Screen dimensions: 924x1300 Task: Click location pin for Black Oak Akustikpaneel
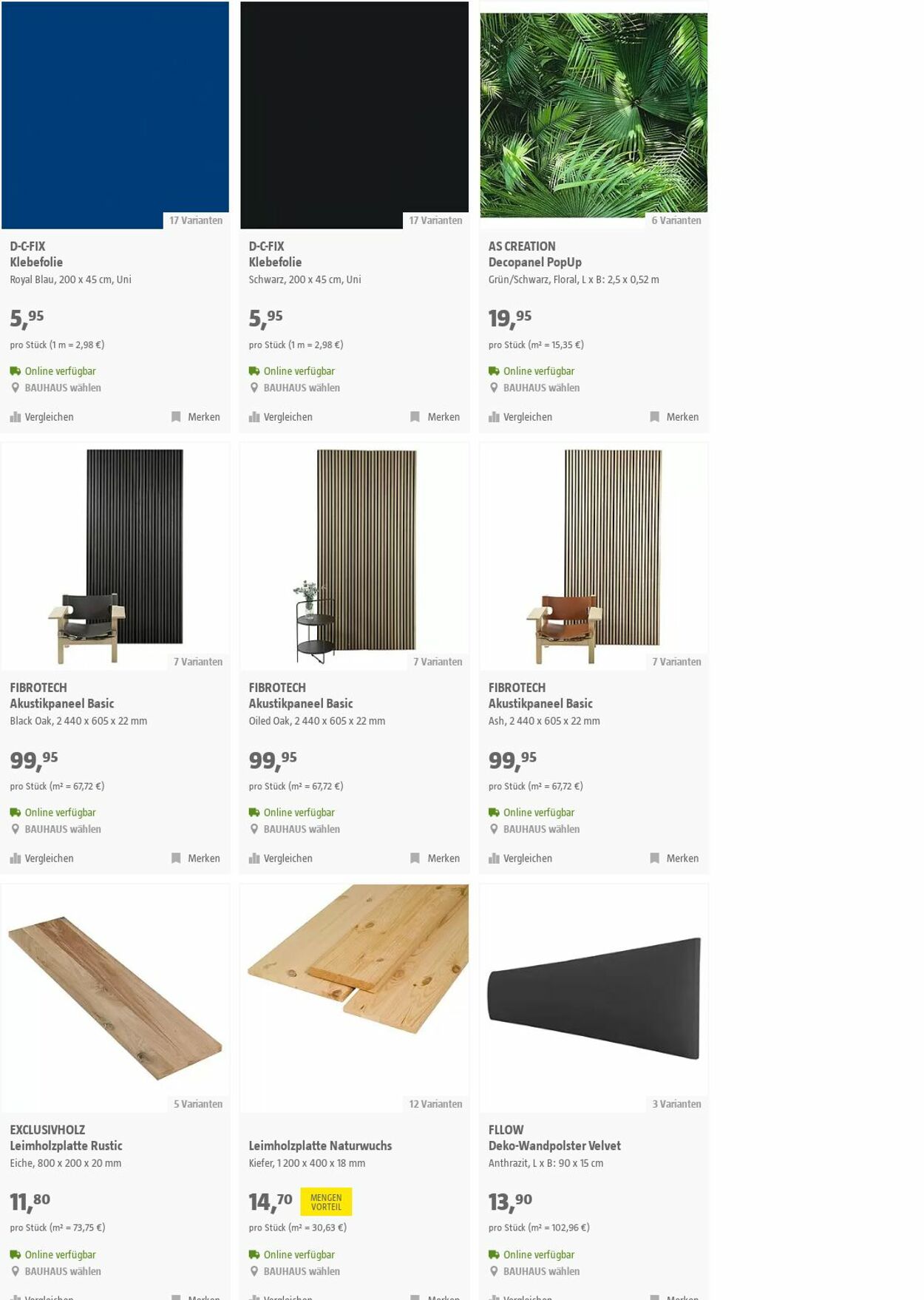click(x=15, y=829)
